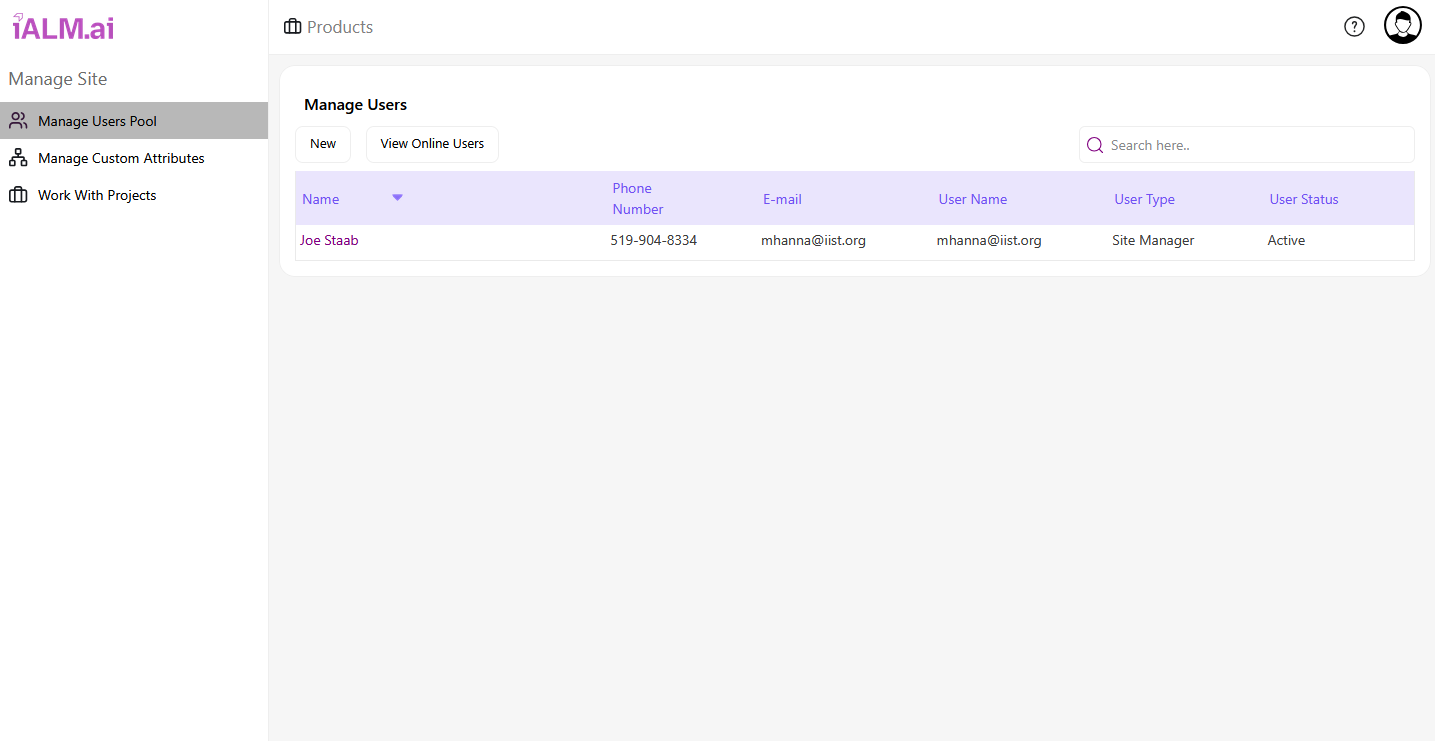Click the New button

coord(322,144)
